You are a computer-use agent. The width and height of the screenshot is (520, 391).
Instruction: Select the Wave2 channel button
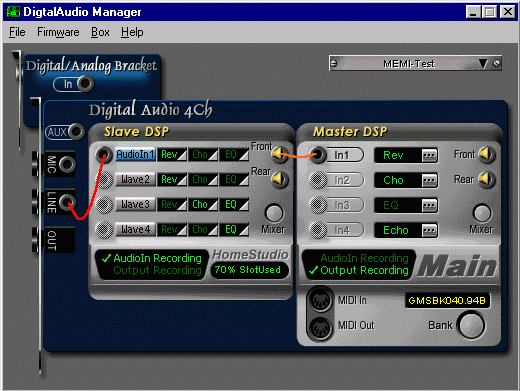135,180
